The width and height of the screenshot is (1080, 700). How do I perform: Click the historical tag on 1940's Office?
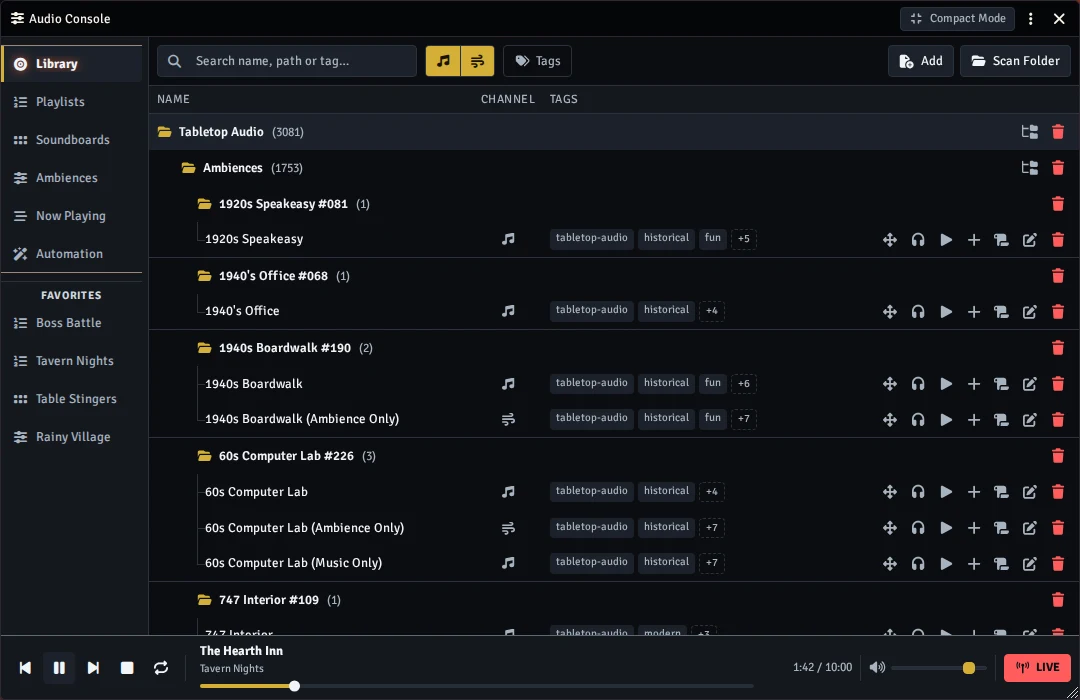point(666,310)
